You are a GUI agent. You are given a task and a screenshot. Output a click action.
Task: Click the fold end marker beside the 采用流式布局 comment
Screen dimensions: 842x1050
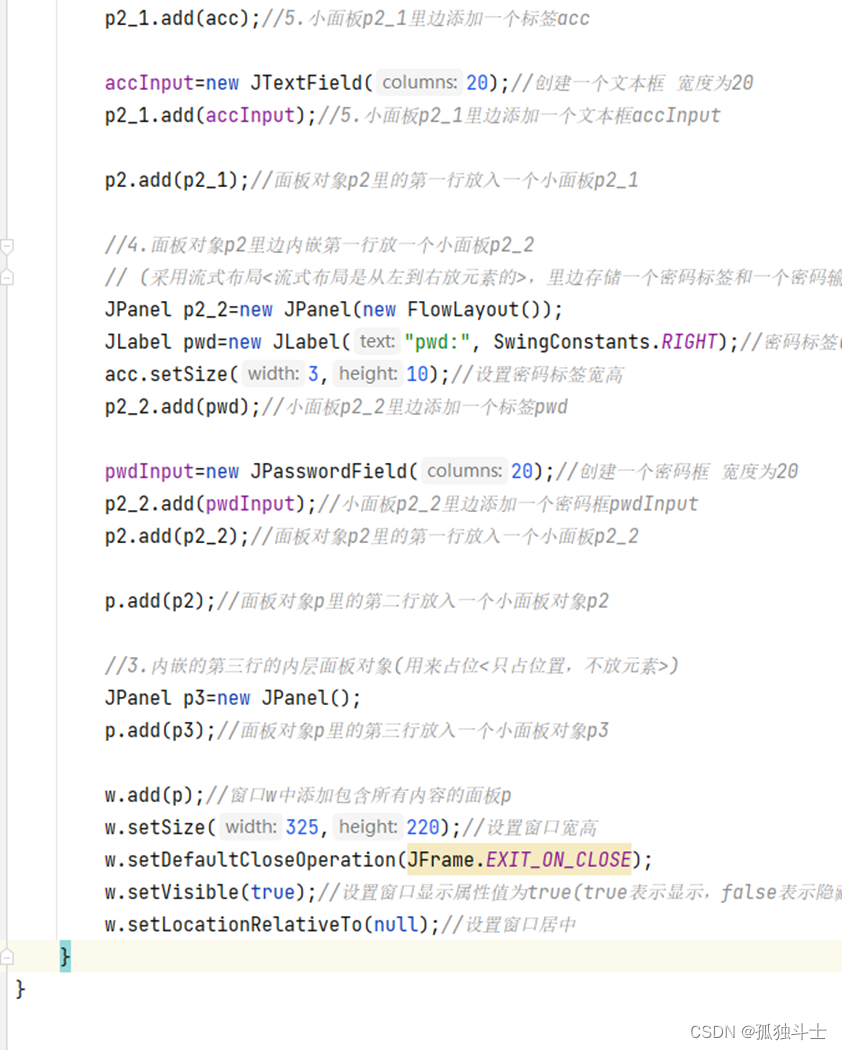click(x=7, y=277)
